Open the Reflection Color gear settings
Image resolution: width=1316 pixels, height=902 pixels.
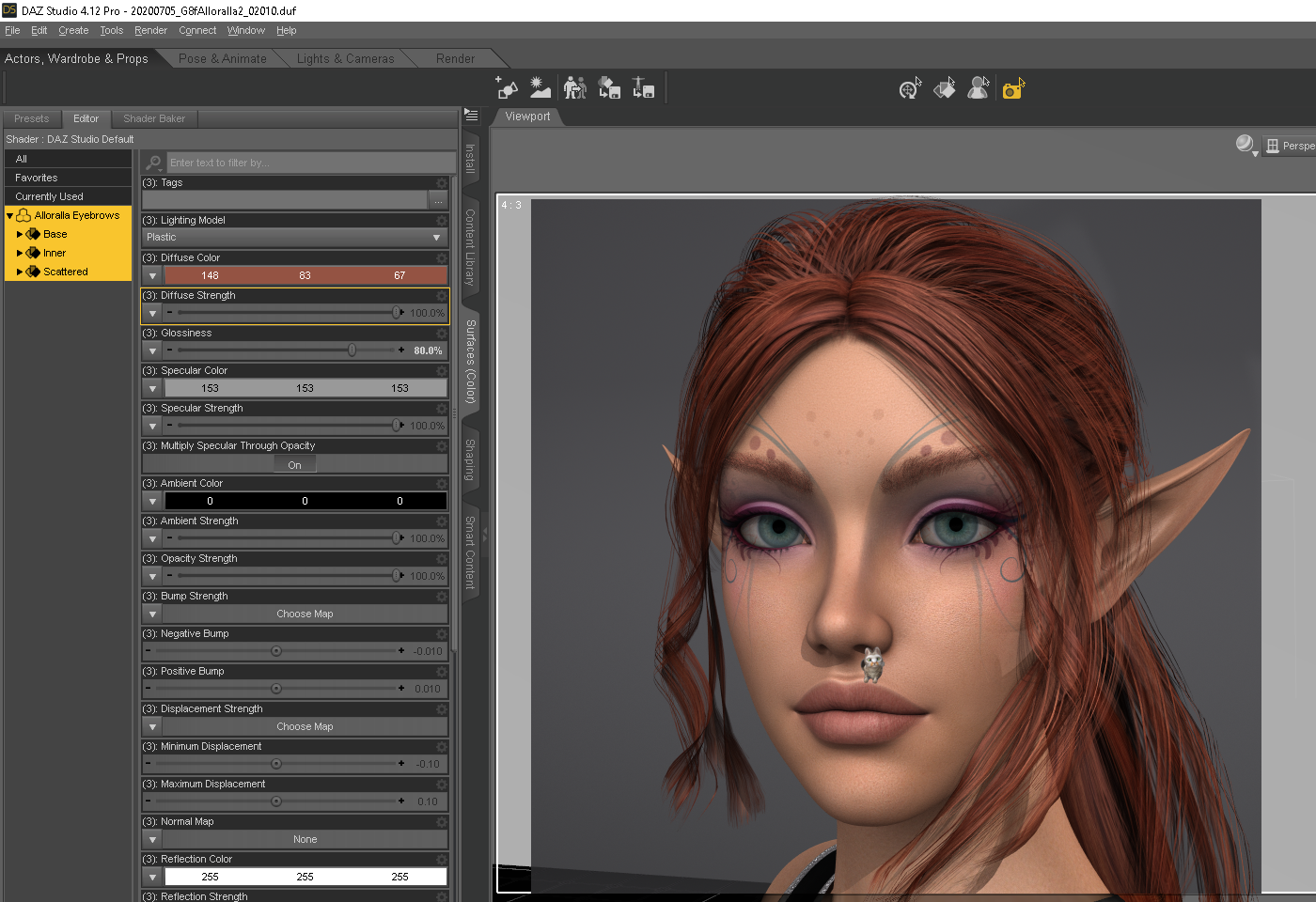click(x=441, y=859)
